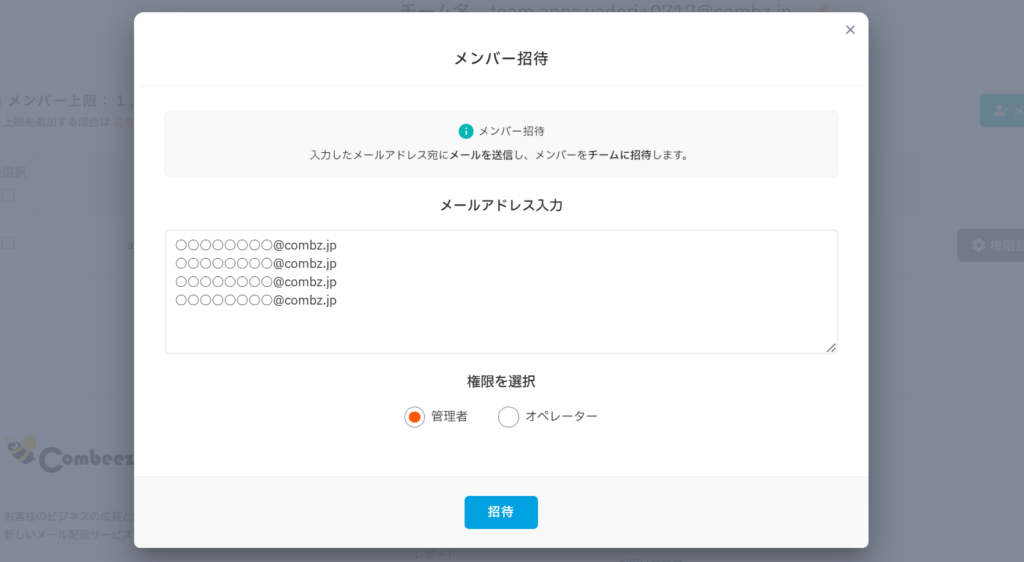
Task: Grab the text area resize handle
Action: tap(830, 347)
